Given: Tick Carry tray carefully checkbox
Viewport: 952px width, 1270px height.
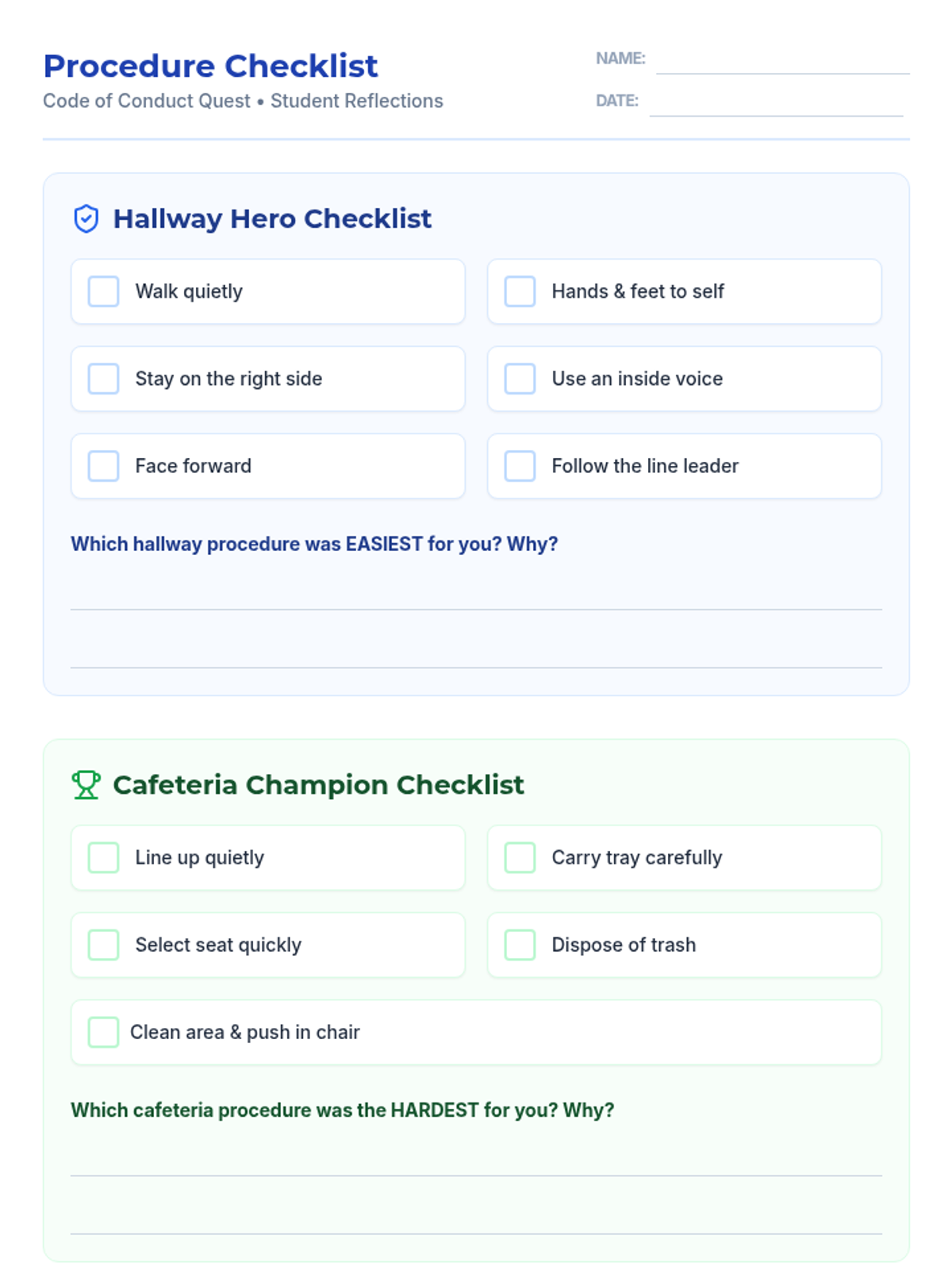Looking at the screenshot, I should [520, 857].
